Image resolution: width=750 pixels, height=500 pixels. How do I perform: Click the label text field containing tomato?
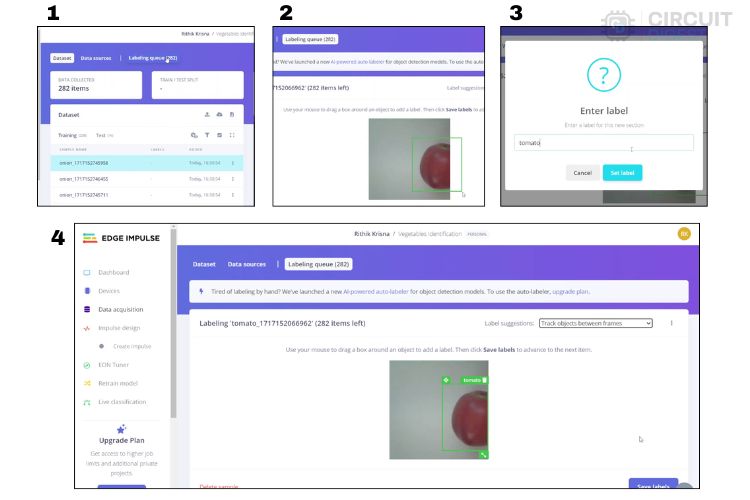coord(604,143)
